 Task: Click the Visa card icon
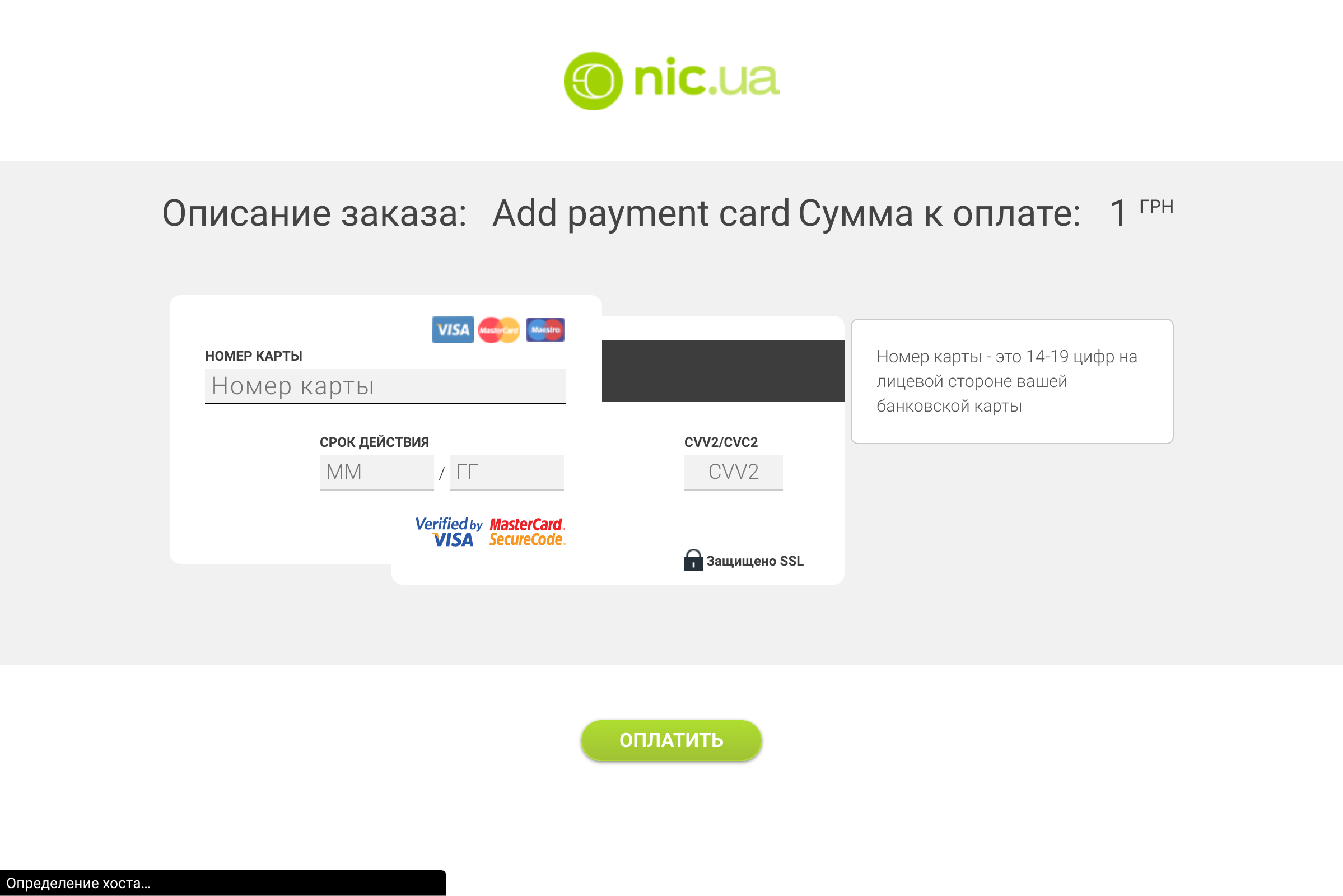click(453, 330)
